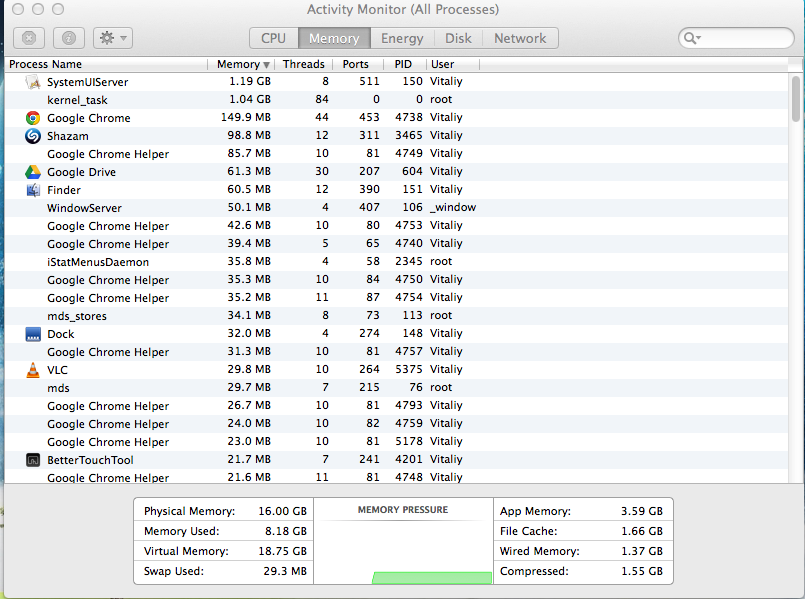The height and width of the screenshot is (599, 805).
Task: Click the Virtual Memory 18.75 GB value
Action: (282, 551)
